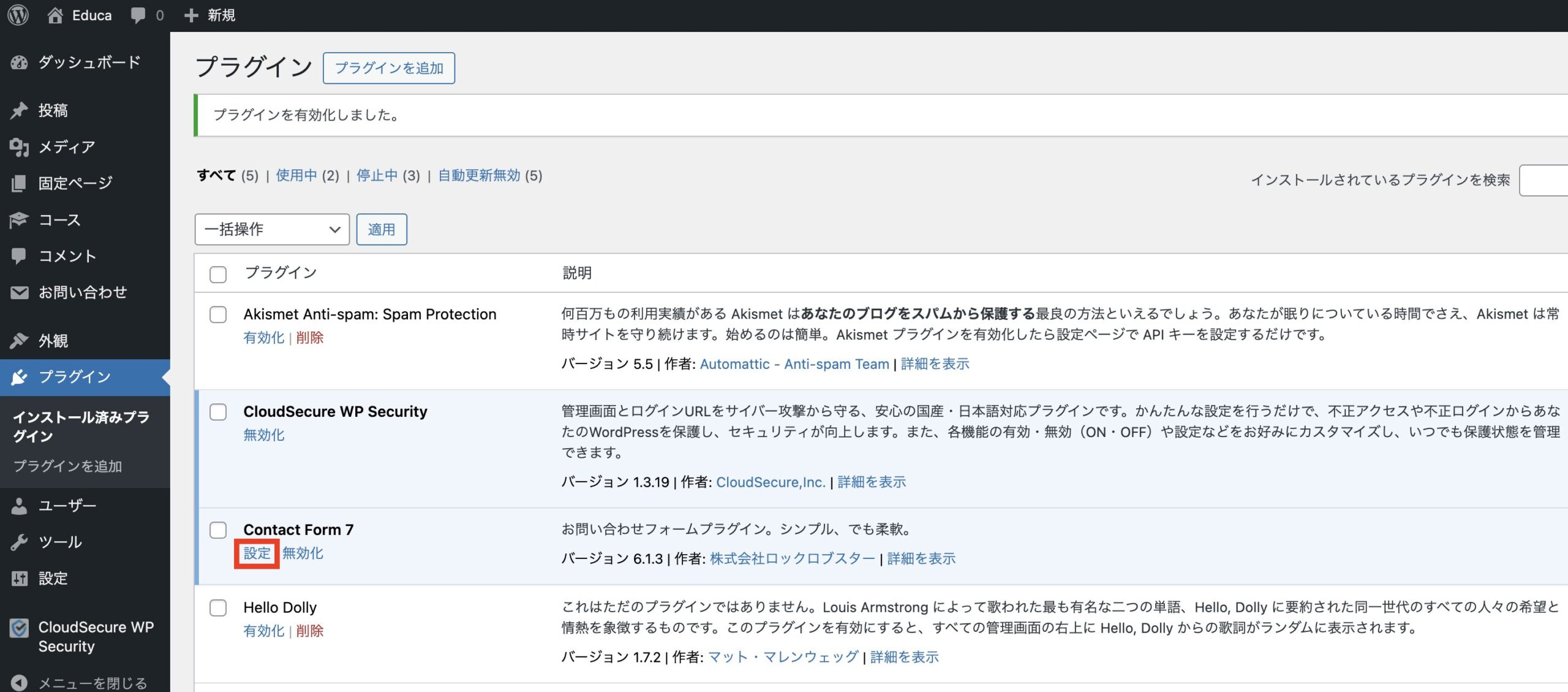Tick the Contact Form 7 checkbox
1568x692 pixels.
pos(218,530)
